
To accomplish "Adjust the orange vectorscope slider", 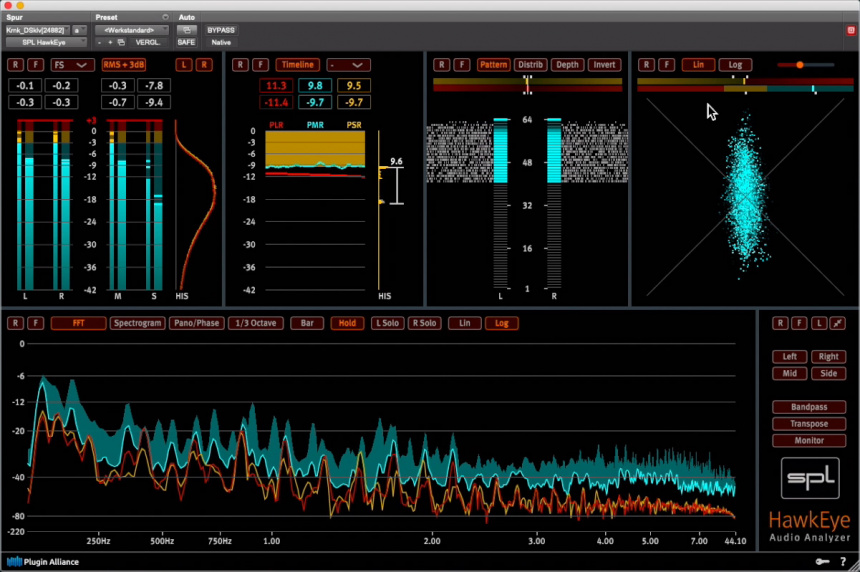I will (x=799, y=65).
